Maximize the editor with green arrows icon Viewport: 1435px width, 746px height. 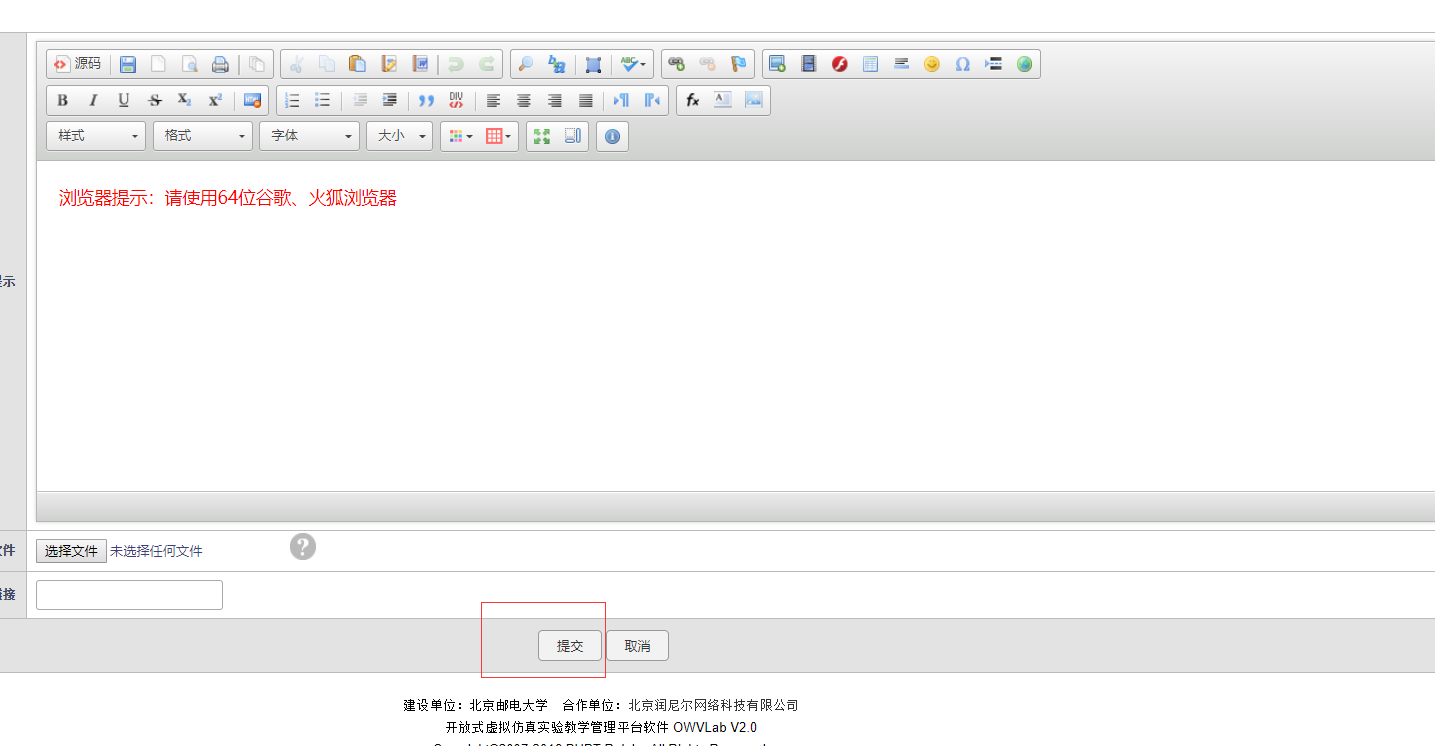tap(542, 136)
